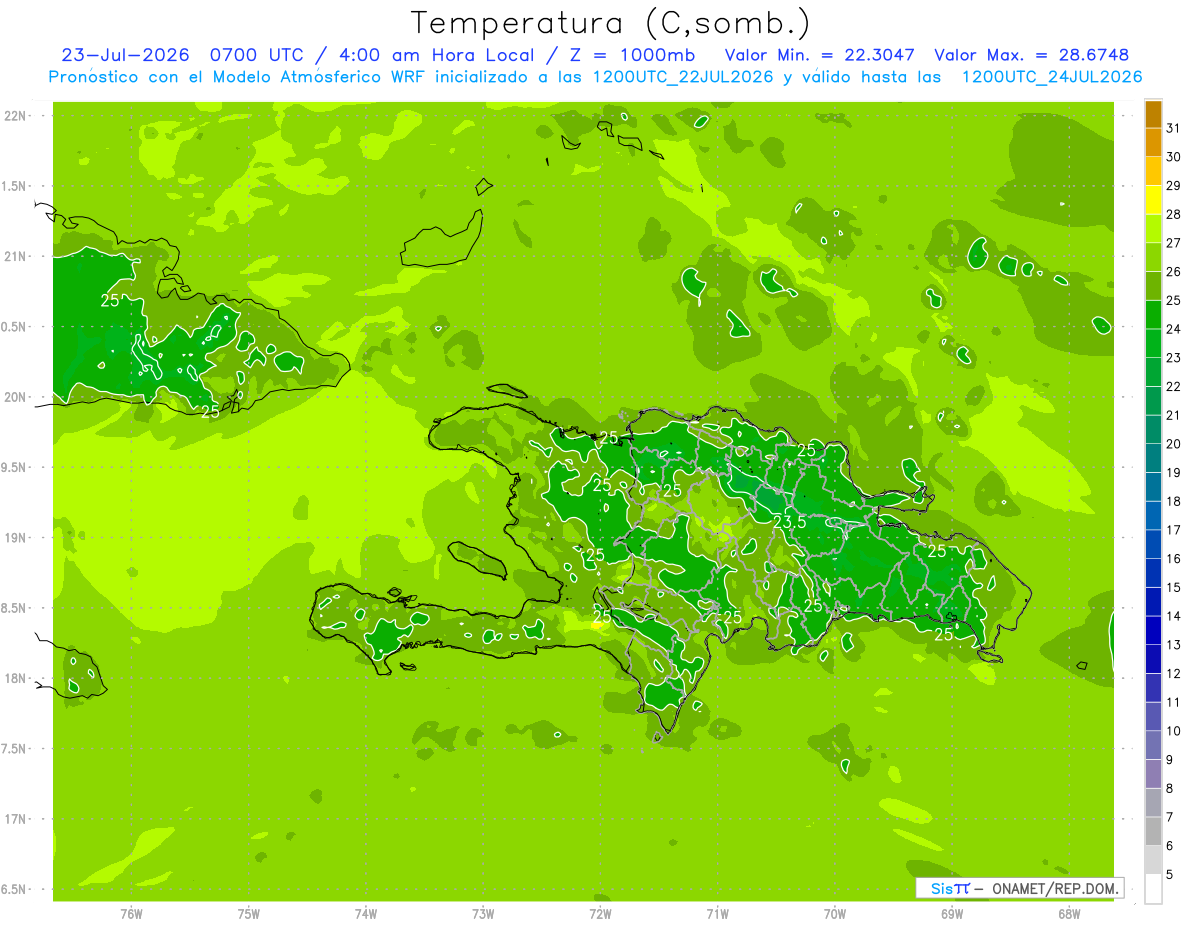Click the '17N' latitude label
The height and width of the screenshot is (927, 1200).
click(14, 819)
